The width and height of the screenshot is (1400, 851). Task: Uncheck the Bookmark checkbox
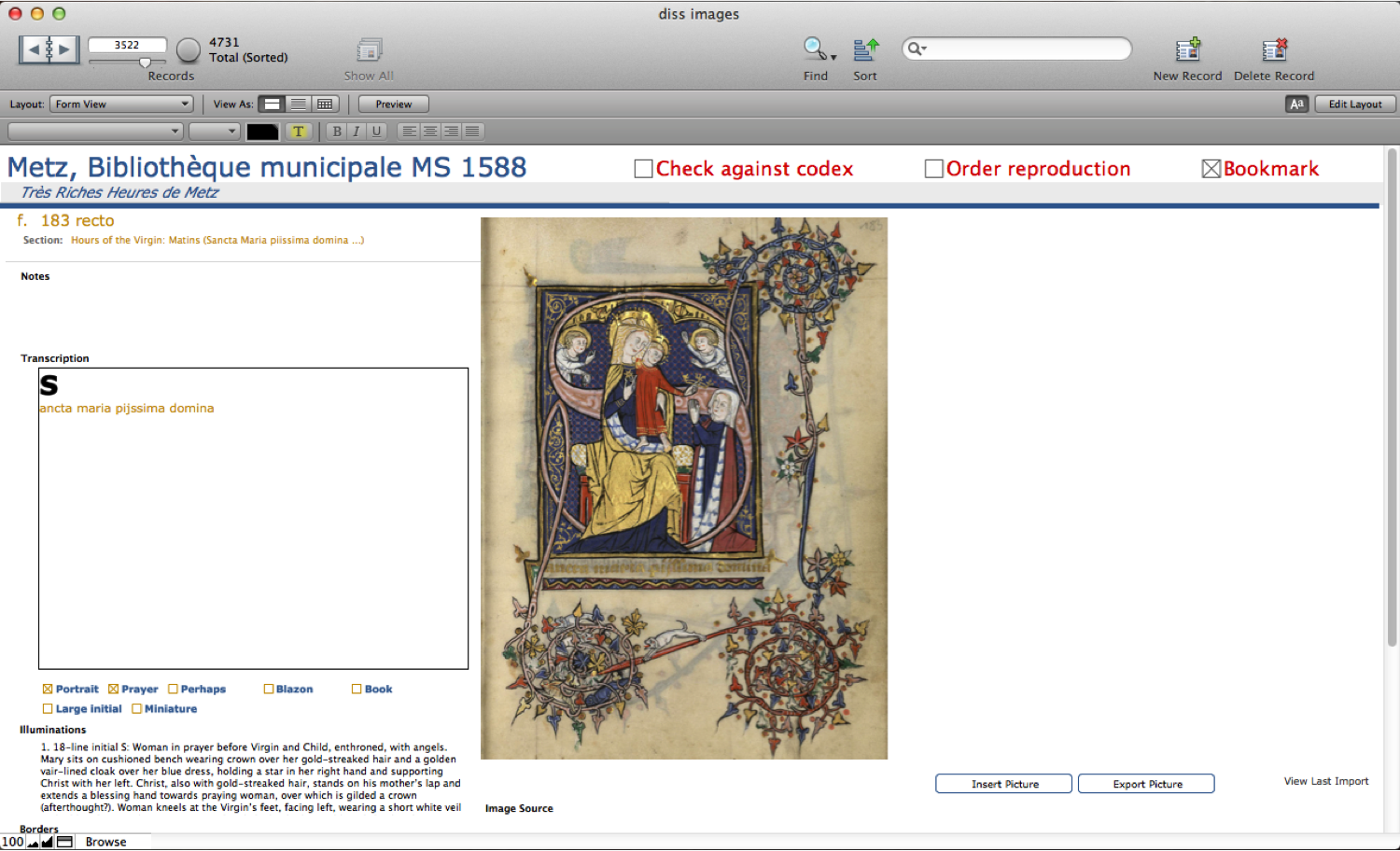point(1211,169)
